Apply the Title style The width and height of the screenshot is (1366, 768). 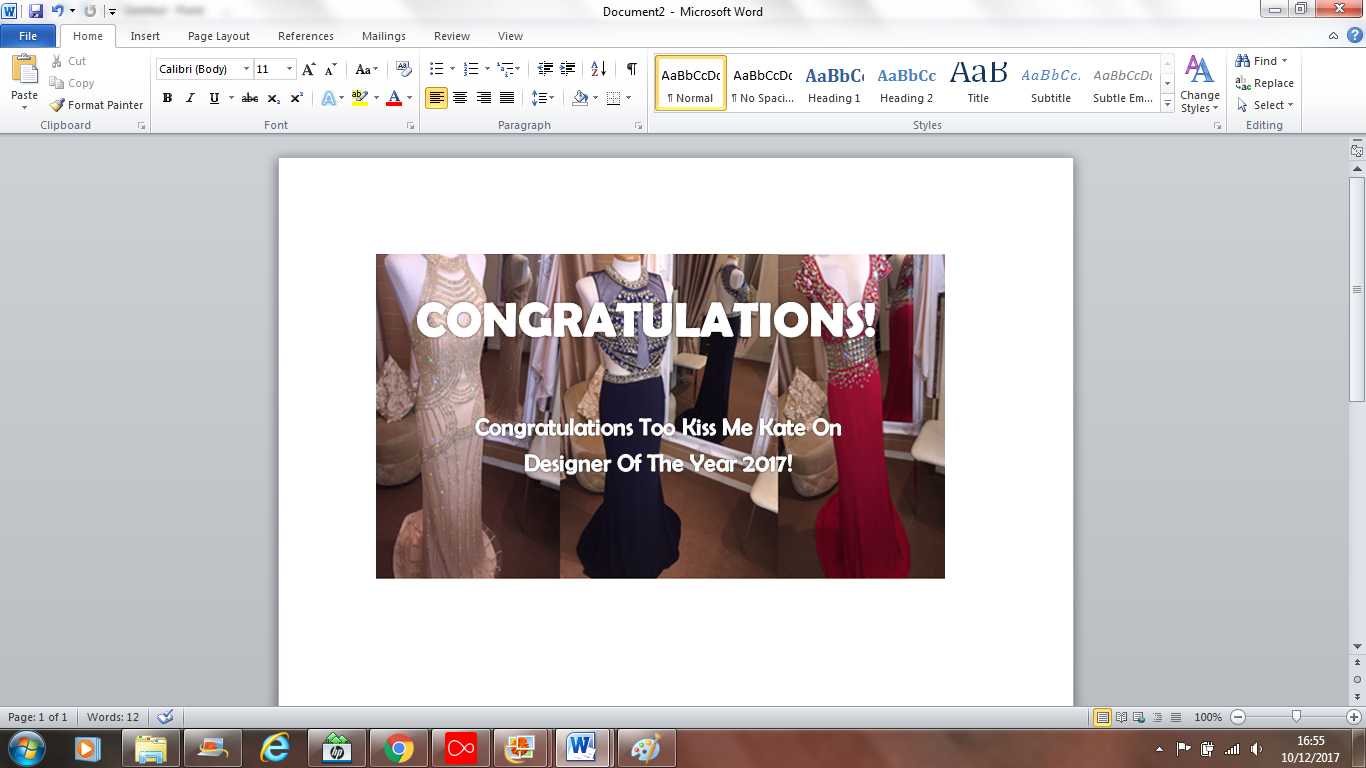[978, 84]
